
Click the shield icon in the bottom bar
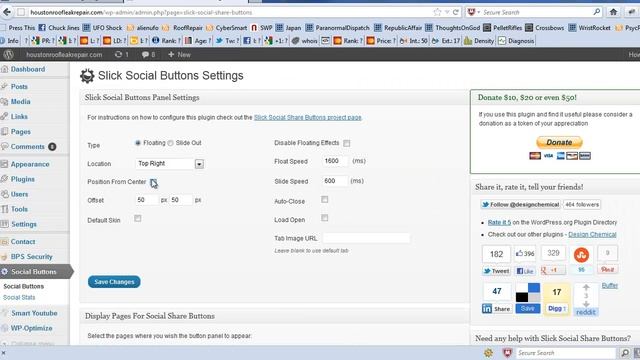(x=507, y=353)
